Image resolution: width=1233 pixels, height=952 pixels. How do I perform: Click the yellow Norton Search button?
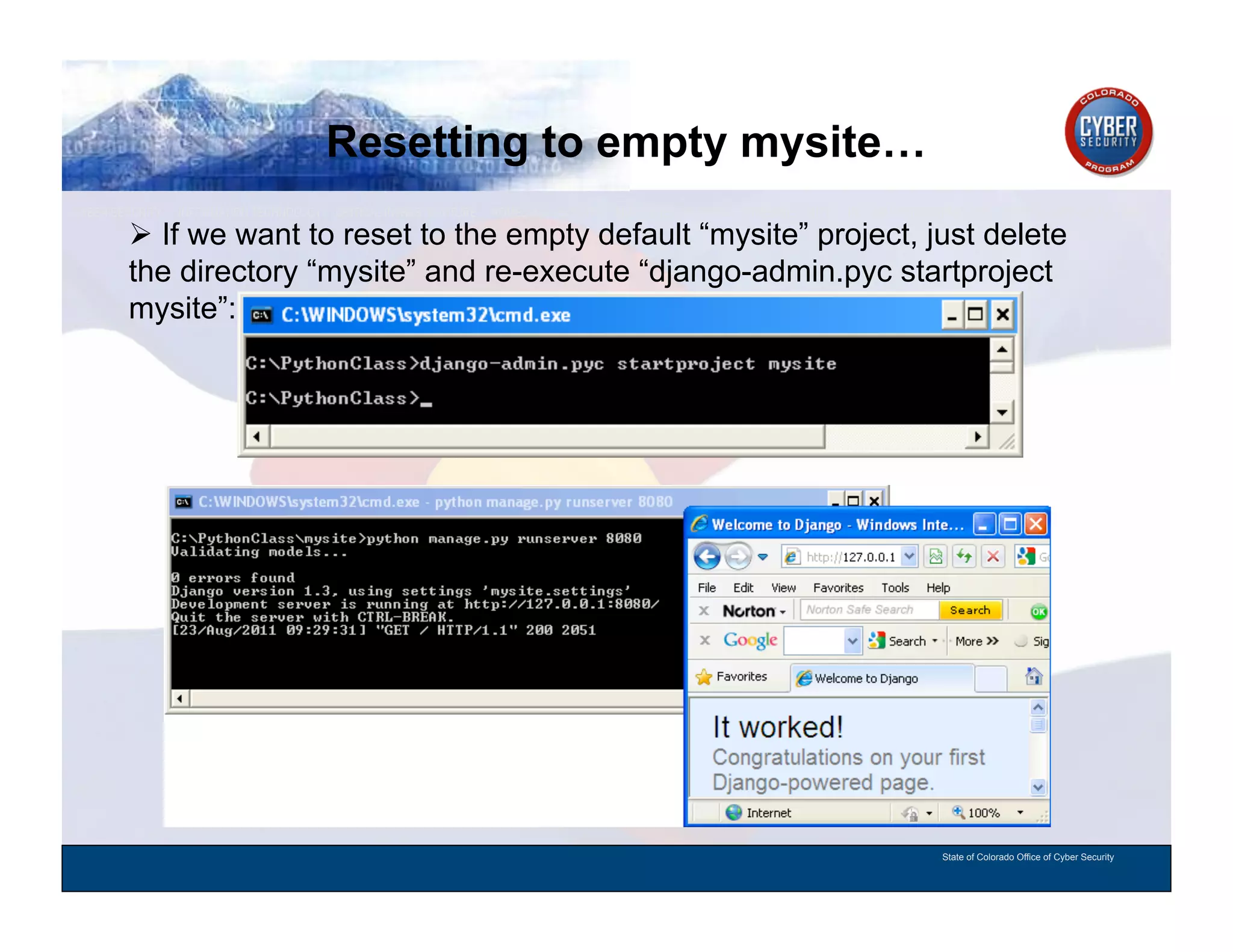(x=970, y=610)
